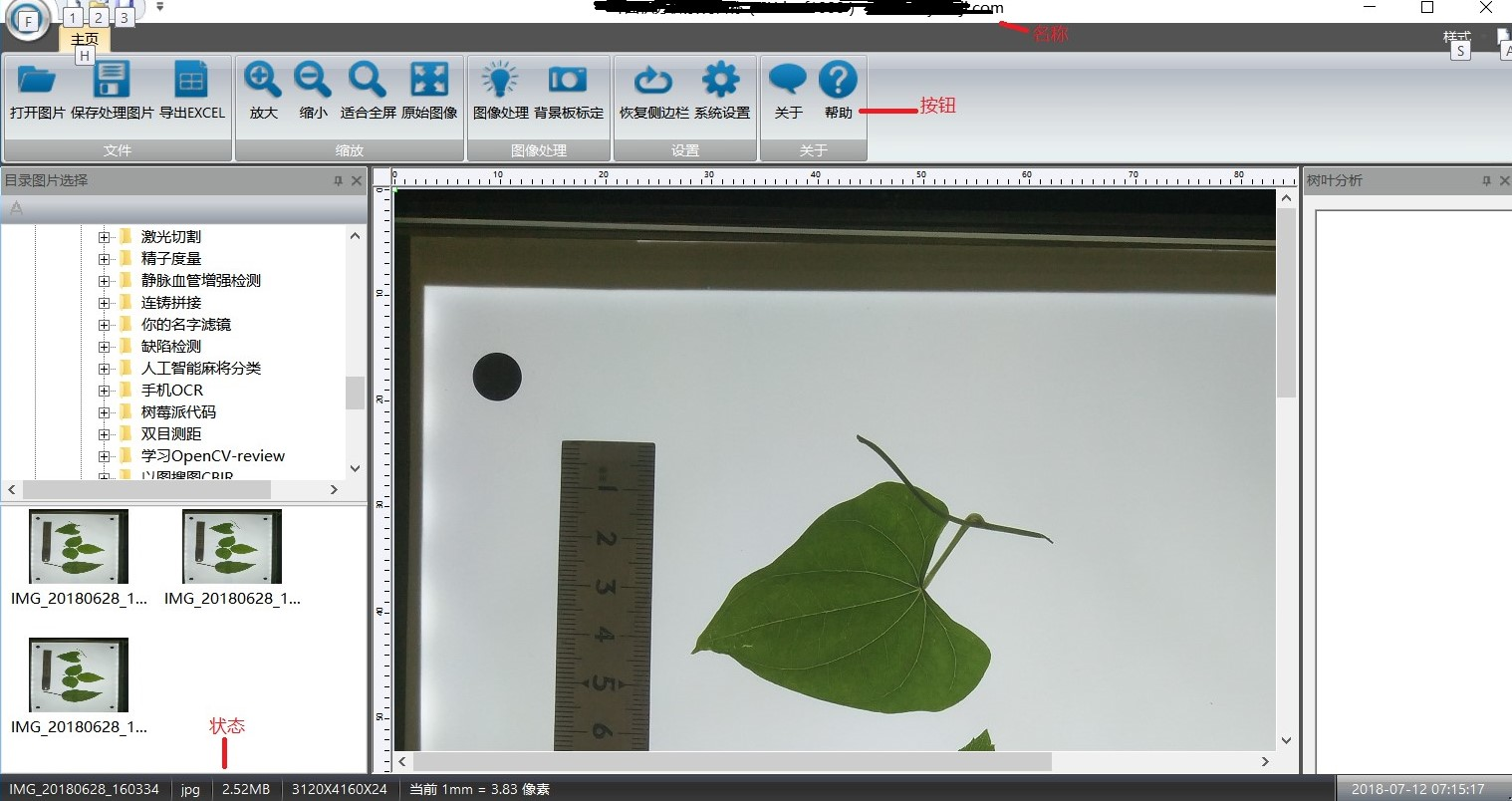Start 背景板标定 background calibration
Screen dimensions: 1512x801
(569, 91)
